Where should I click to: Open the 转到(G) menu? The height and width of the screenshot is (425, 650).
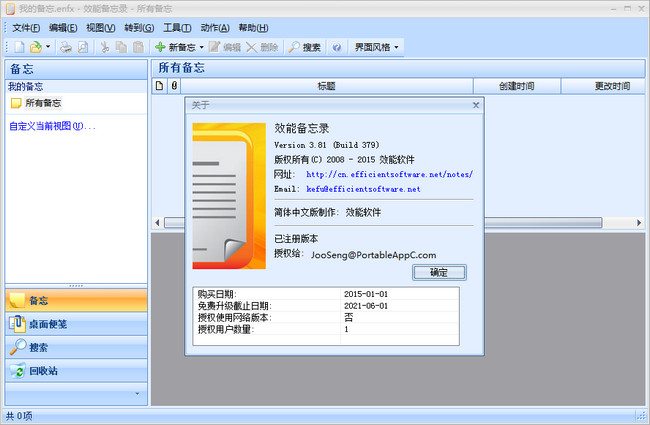tap(139, 28)
